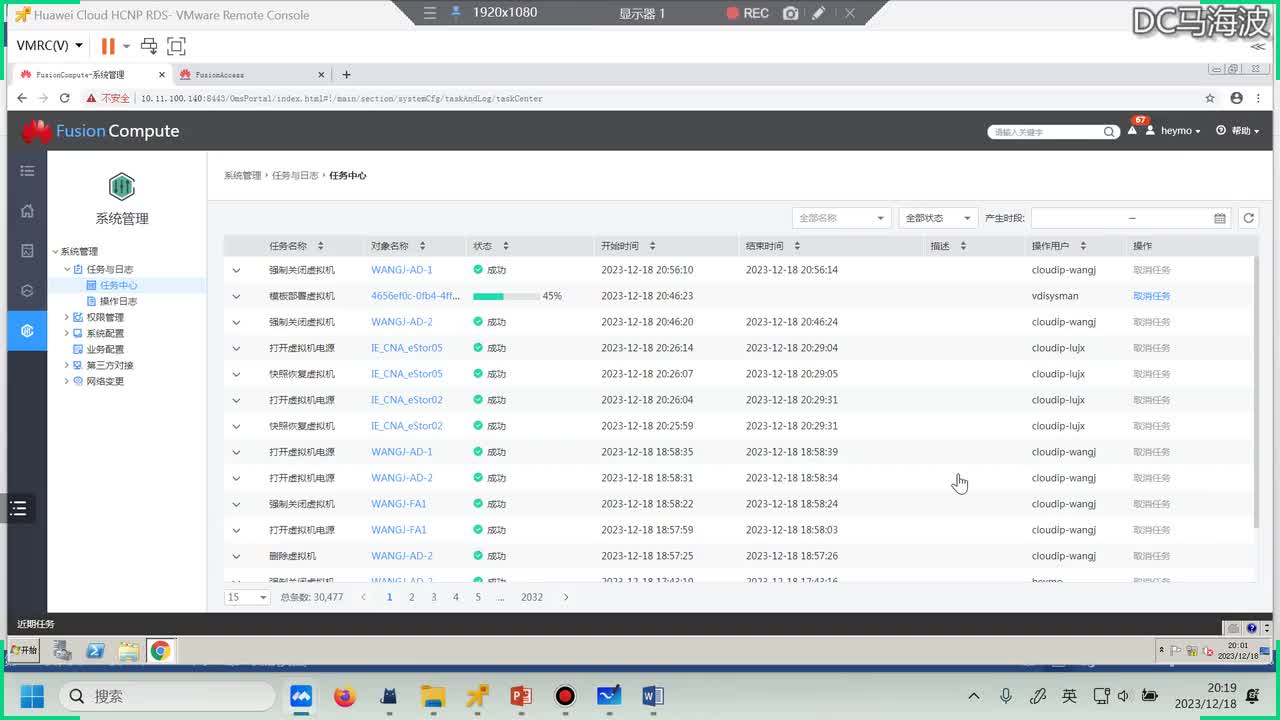
Task: Collapse the 任务与日志 tree node
Action: point(67,269)
